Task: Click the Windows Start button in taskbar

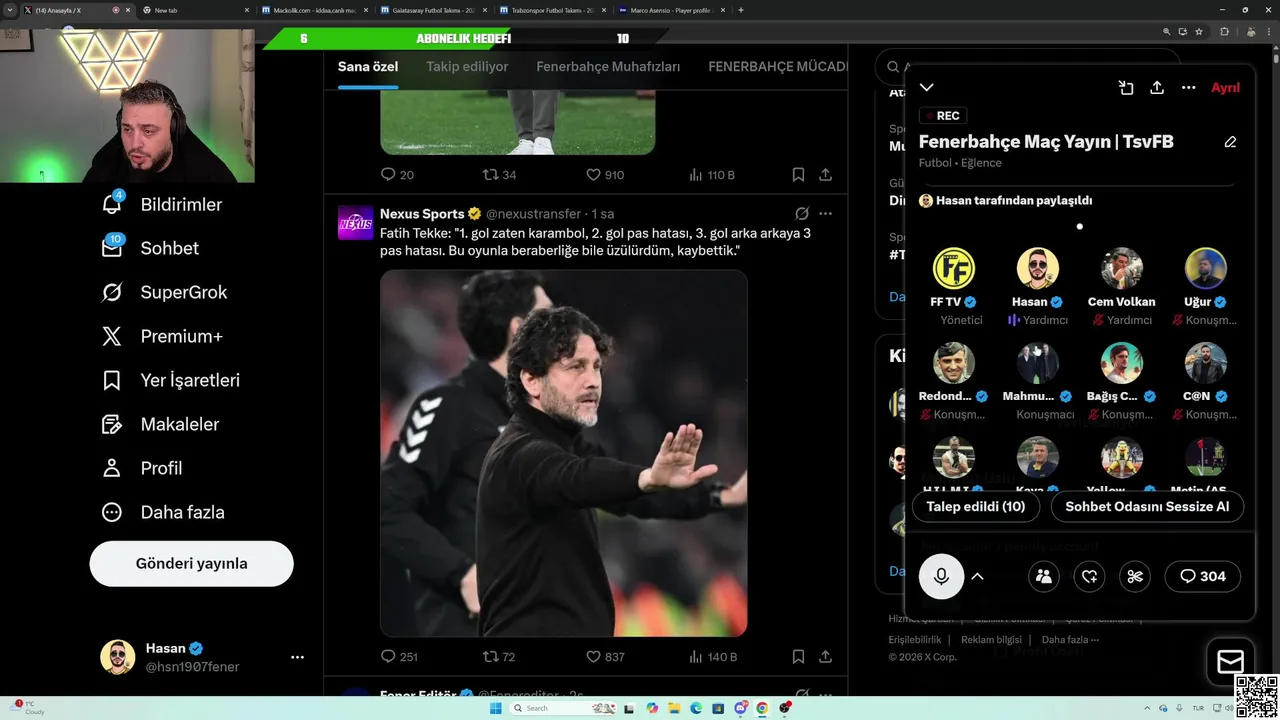Action: [x=495, y=708]
